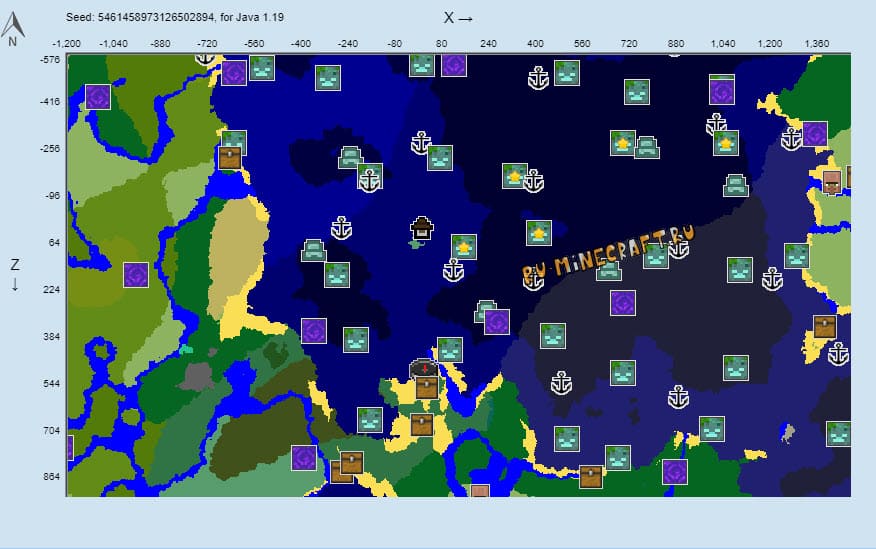Click the X axis arrow label
The image size is (876, 549).
click(x=458, y=18)
